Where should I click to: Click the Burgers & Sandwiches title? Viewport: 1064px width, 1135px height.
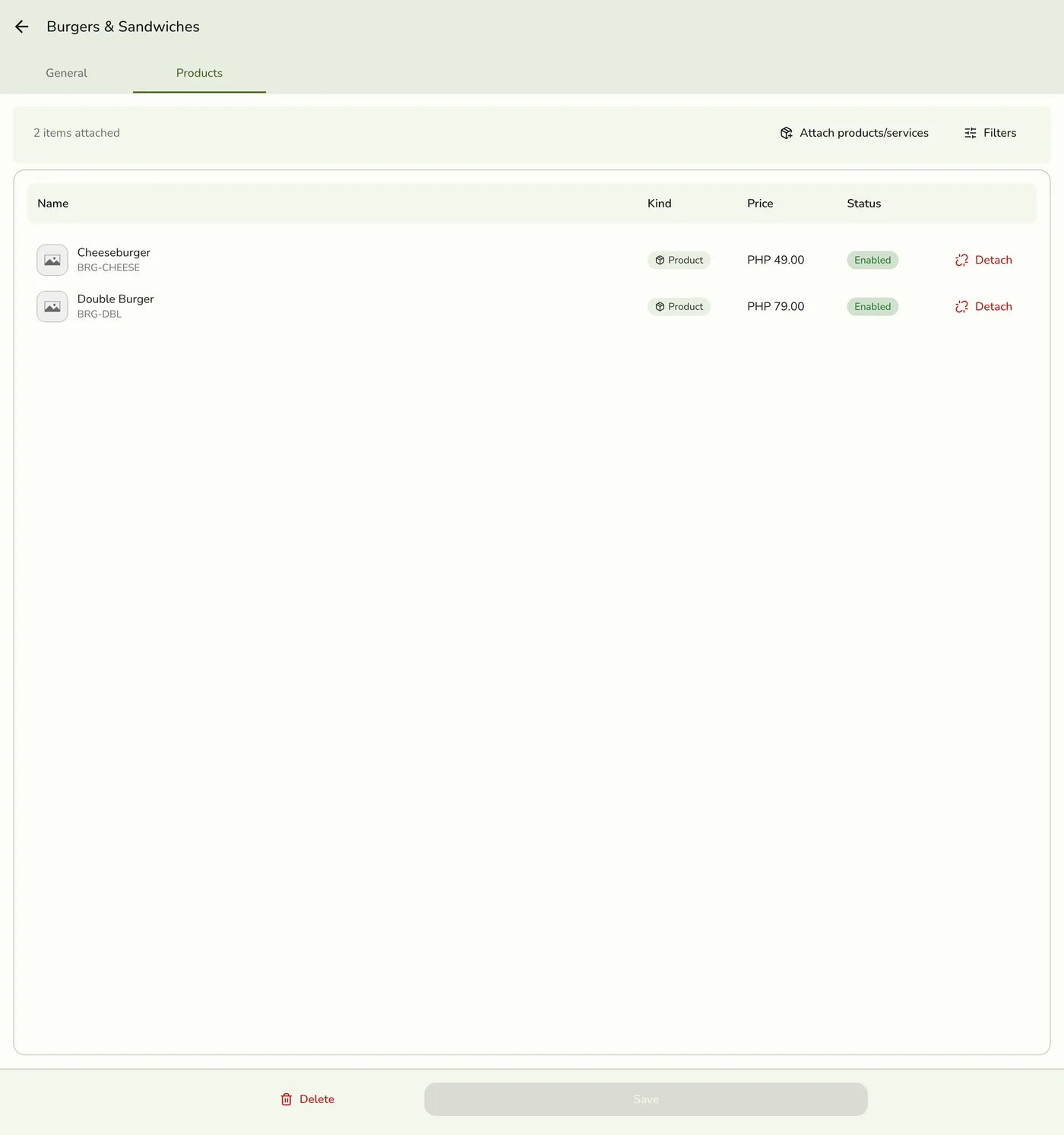click(x=123, y=27)
